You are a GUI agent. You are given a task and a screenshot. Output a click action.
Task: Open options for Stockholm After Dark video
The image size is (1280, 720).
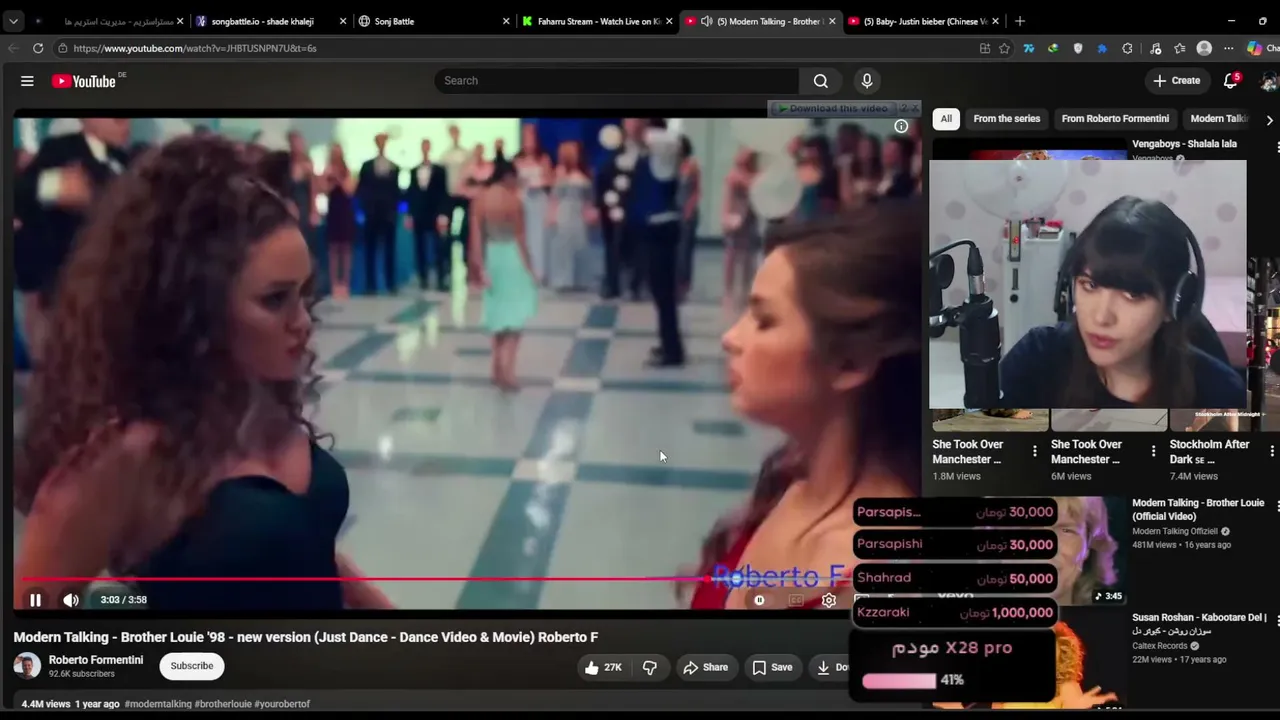point(1272,451)
